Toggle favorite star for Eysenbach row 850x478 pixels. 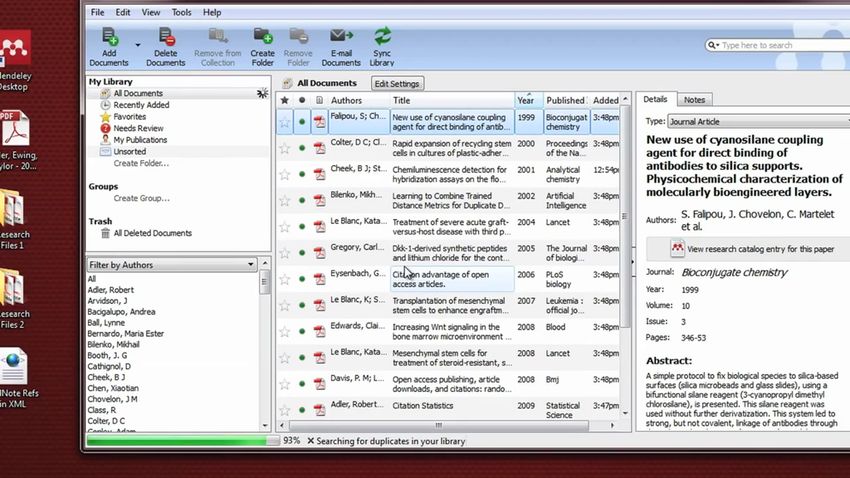pyautogui.click(x=285, y=279)
